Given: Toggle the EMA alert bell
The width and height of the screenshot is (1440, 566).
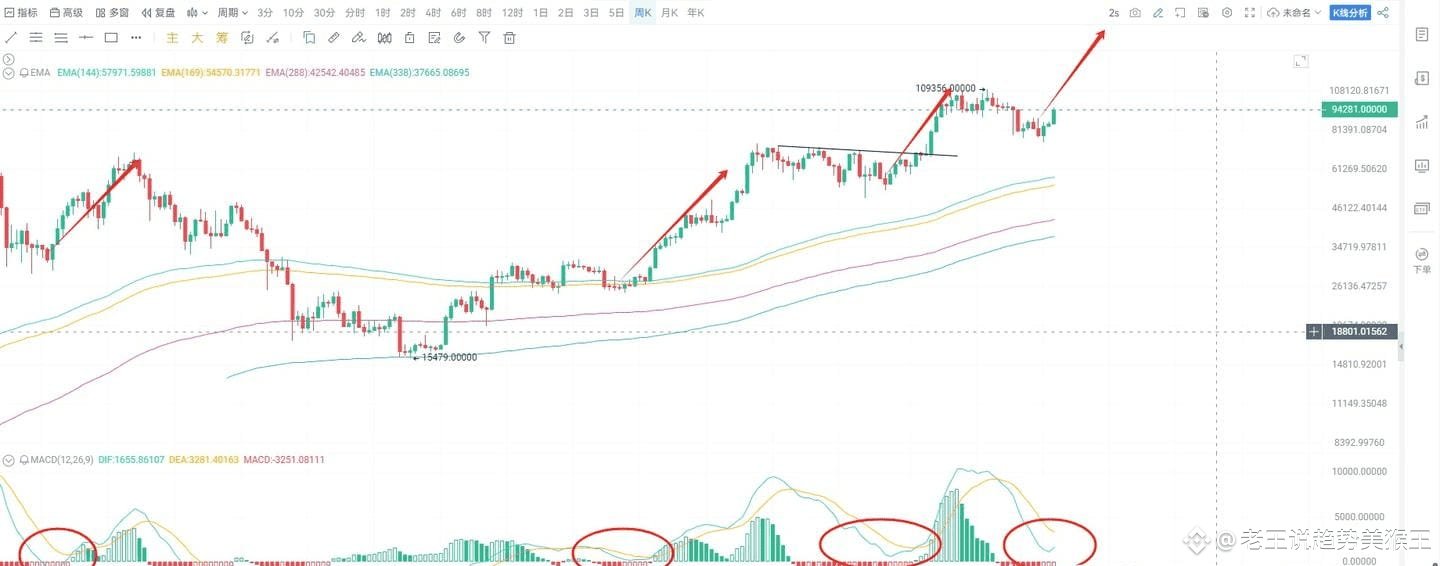Looking at the screenshot, I should point(24,73).
